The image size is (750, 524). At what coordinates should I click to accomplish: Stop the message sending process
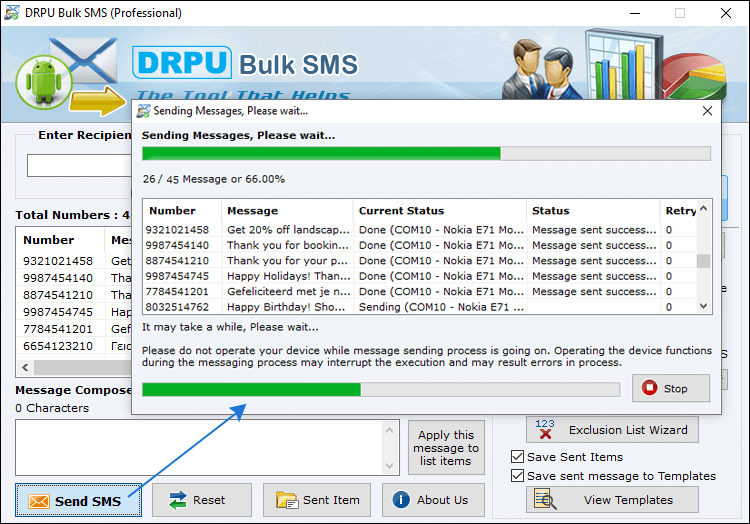coord(671,388)
